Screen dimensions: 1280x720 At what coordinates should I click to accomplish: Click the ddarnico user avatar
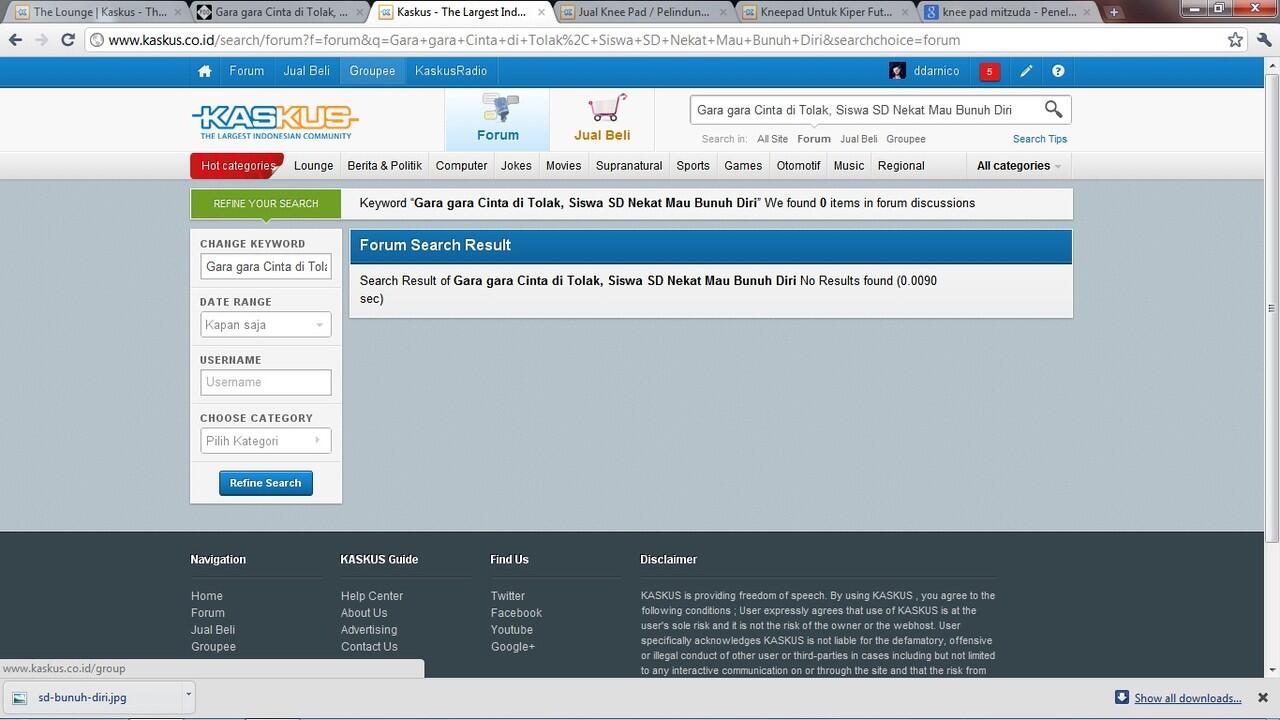pyautogui.click(x=898, y=71)
